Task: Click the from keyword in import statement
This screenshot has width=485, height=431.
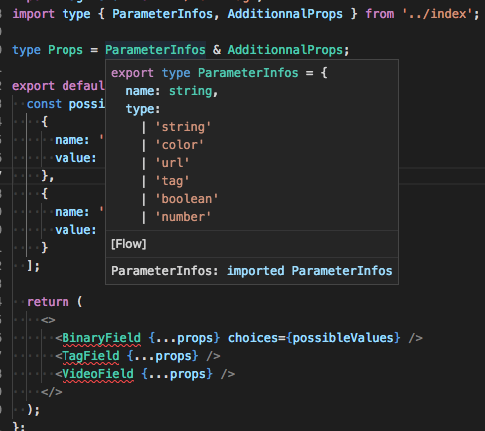Action: [x=380, y=14]
